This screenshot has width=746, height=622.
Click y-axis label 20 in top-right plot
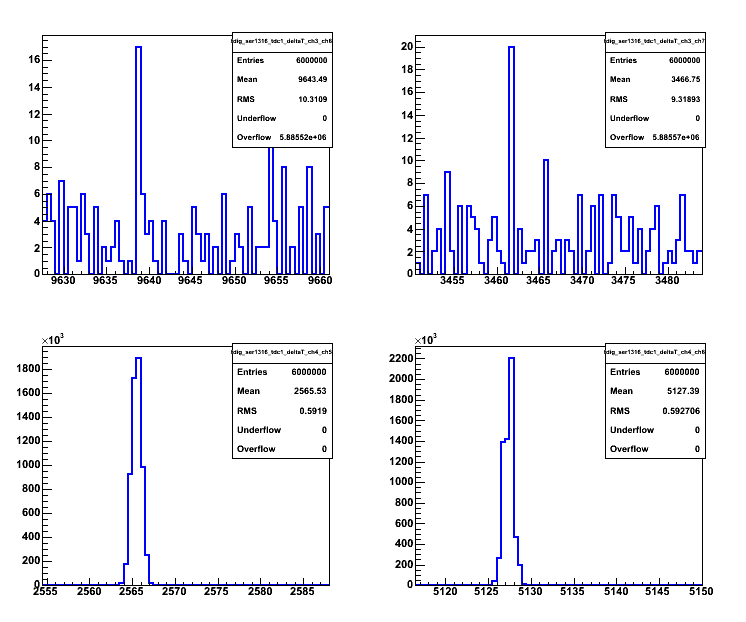point(407,47)
